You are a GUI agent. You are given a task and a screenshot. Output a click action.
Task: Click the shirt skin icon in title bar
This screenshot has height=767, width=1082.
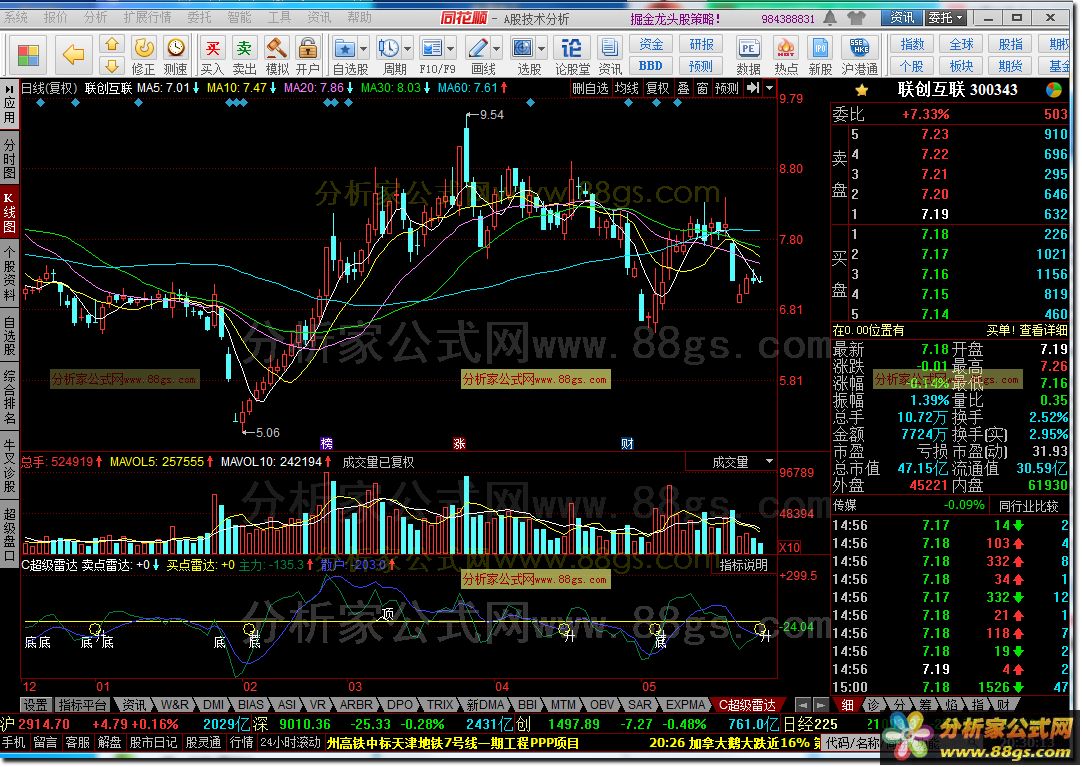click(856, 18)
